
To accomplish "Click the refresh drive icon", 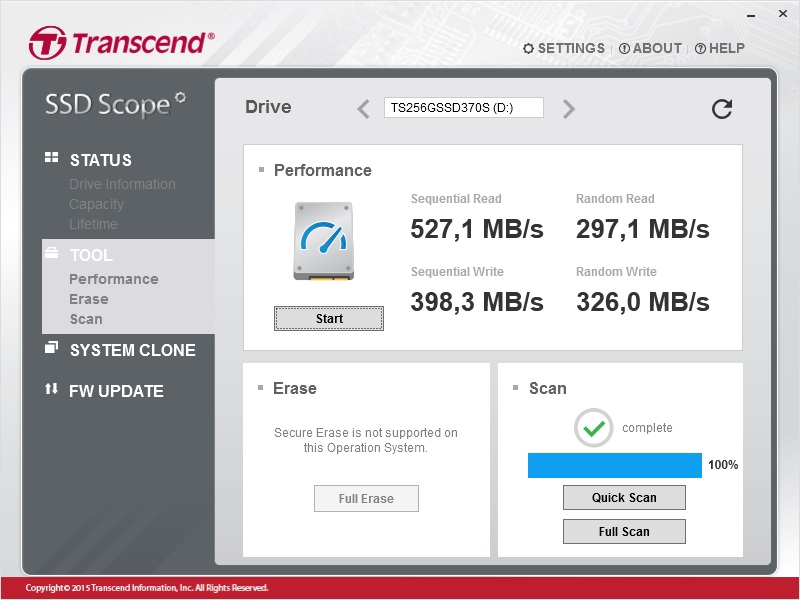I will [722, 109].
